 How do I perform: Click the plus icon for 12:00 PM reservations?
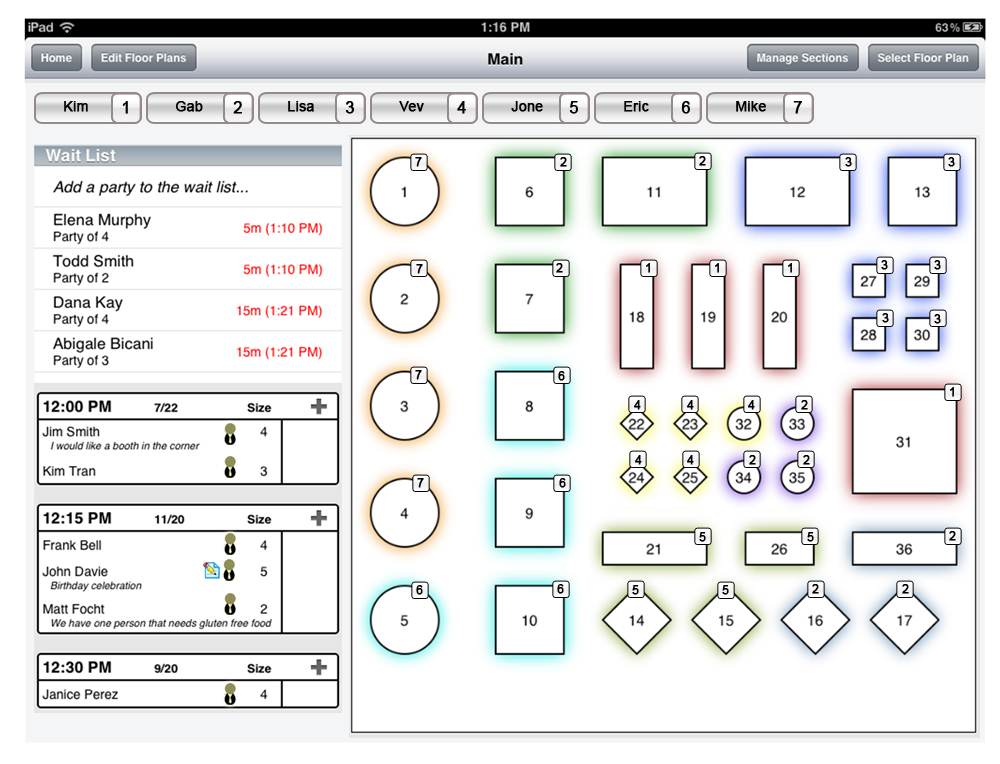(x=318, y=406)
